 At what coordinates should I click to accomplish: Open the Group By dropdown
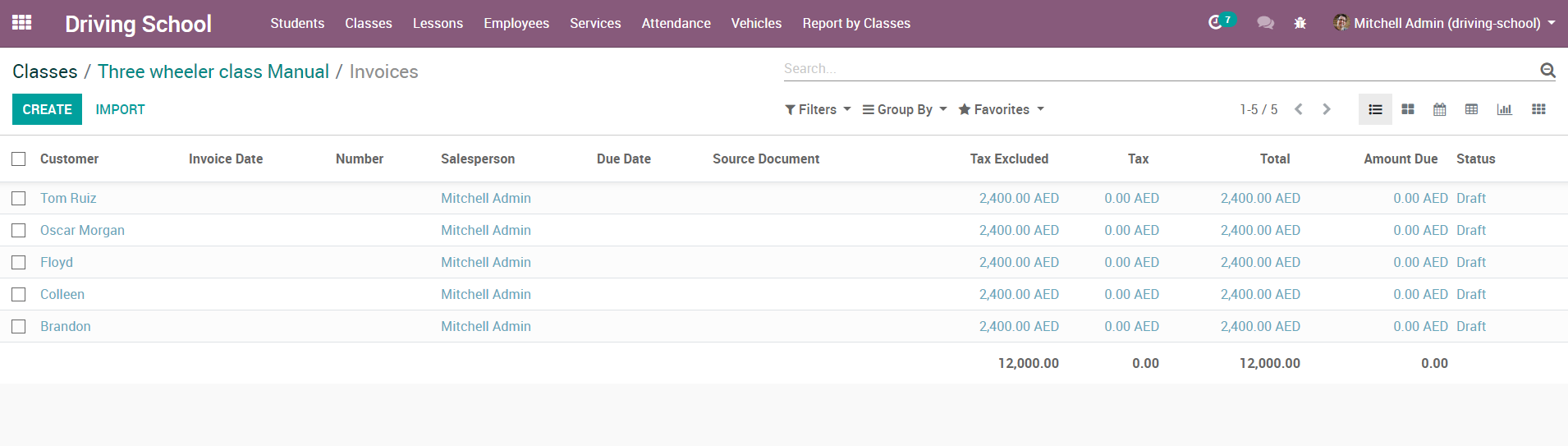(905, 109)
